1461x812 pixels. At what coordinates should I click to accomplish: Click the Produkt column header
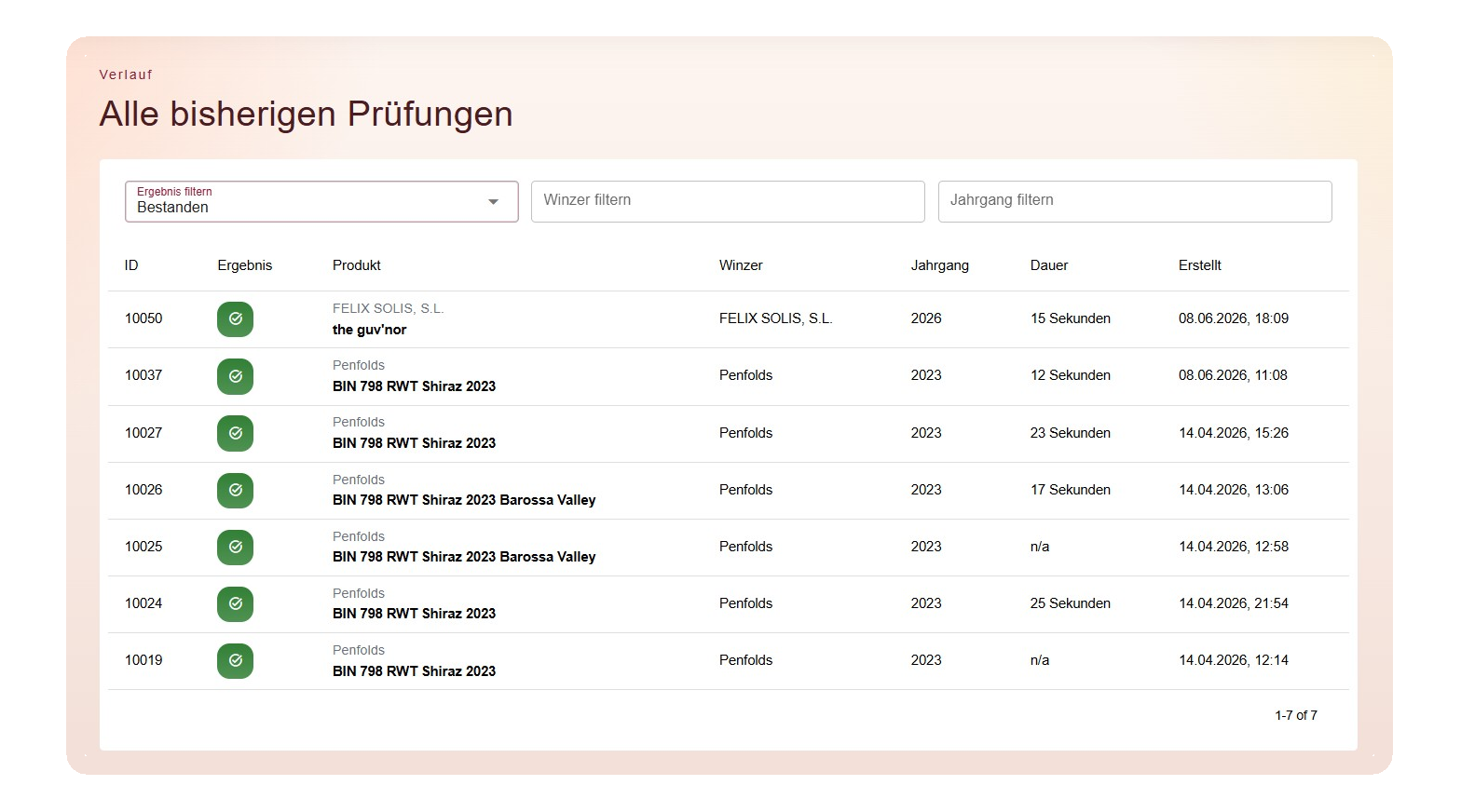(x=357, y=265)
